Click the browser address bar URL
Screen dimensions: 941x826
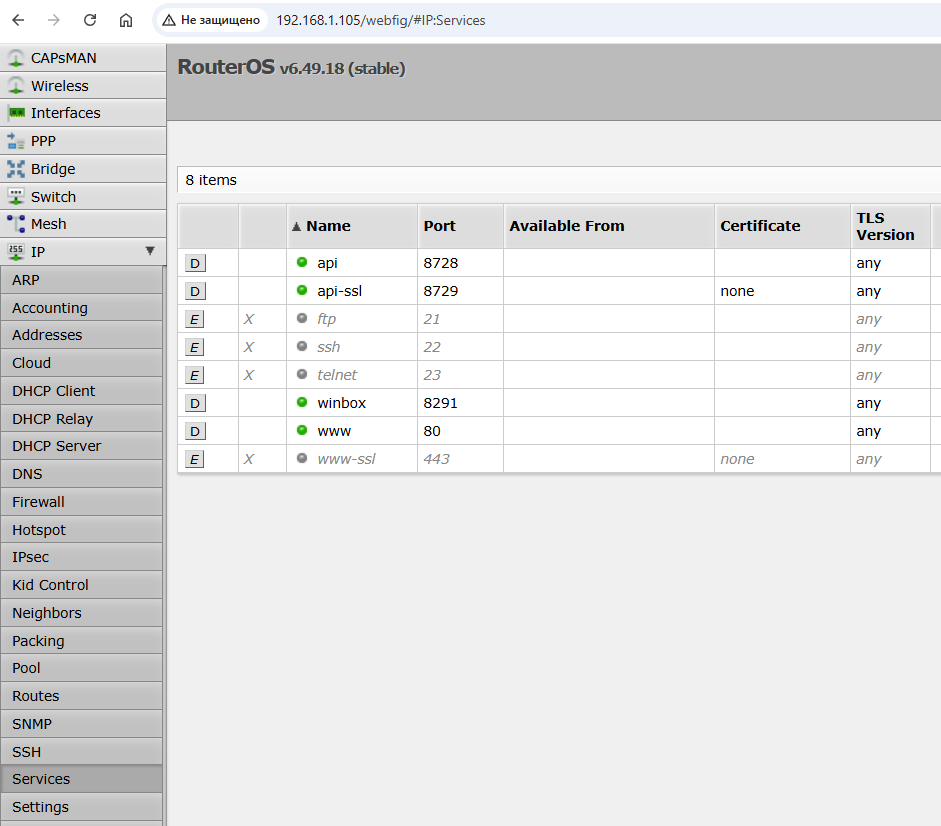coord(380,20)
